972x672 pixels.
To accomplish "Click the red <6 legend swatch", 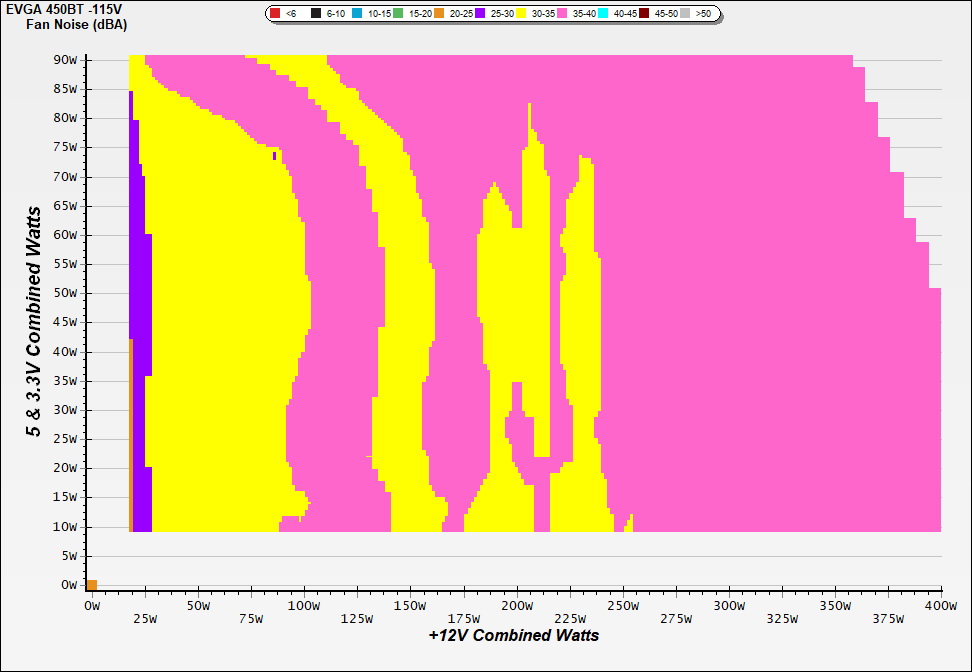I will click(x=275, y=14).
